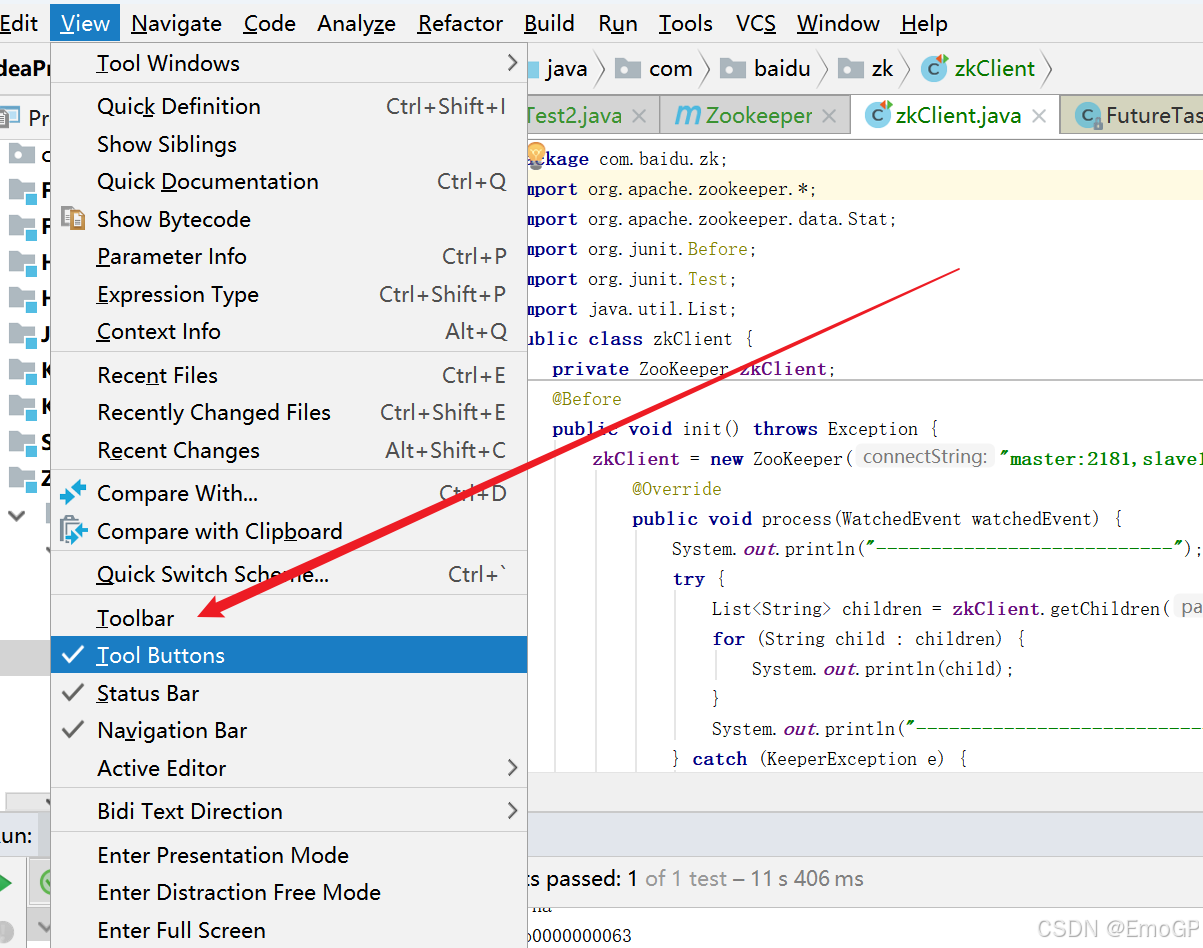
Task: Open the Navigate menu
Action: point(177,23)
